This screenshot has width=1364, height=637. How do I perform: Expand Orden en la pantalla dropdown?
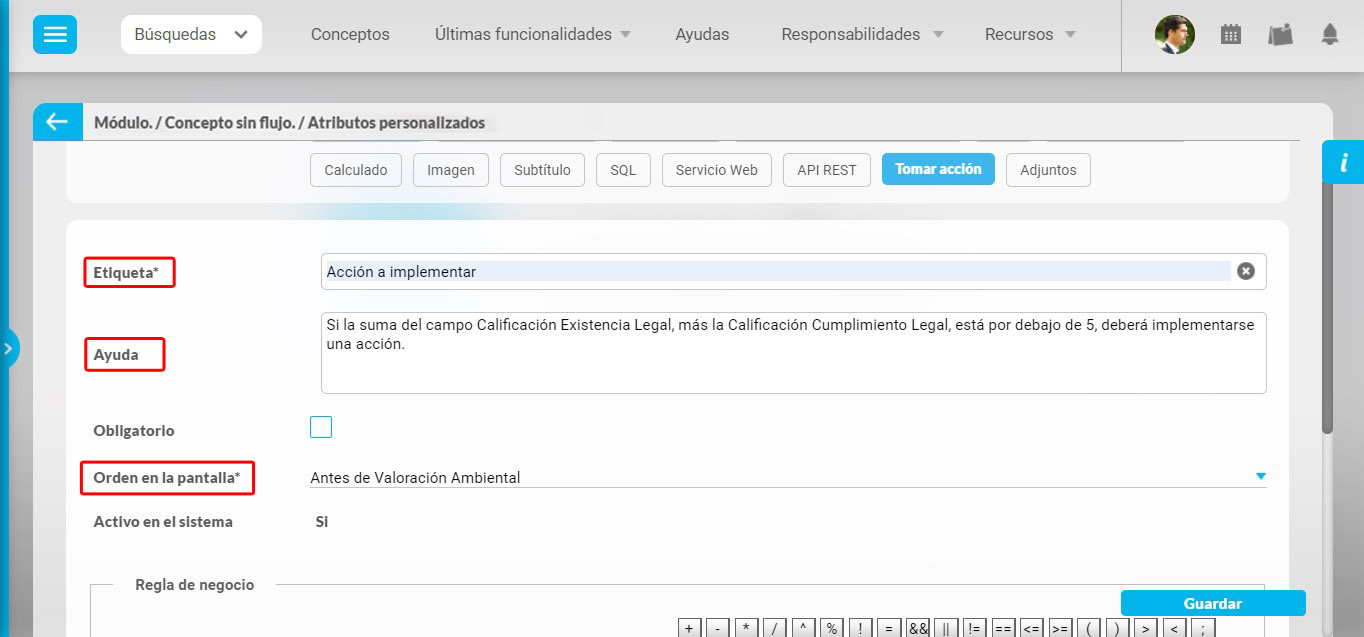[1260, 477]
